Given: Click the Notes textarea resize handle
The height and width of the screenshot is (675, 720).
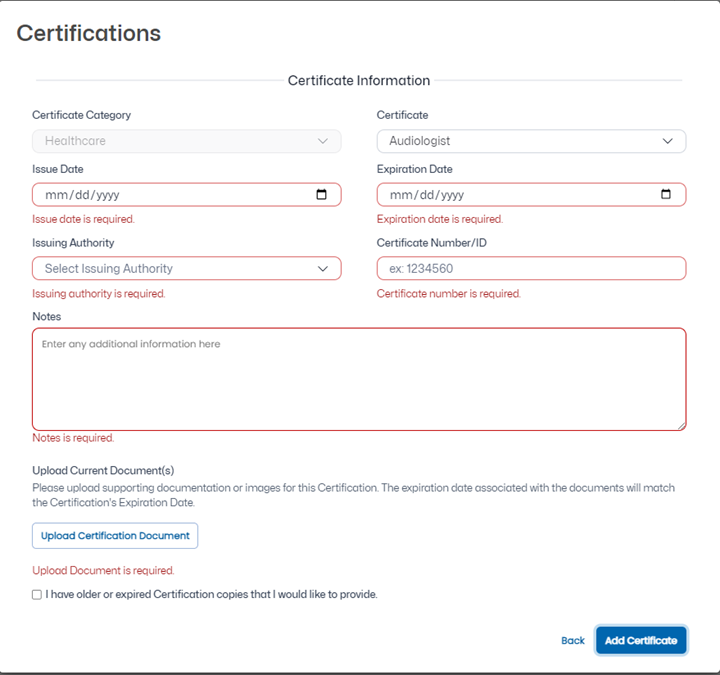Looking at the screenshot, I should click(681, 426).
